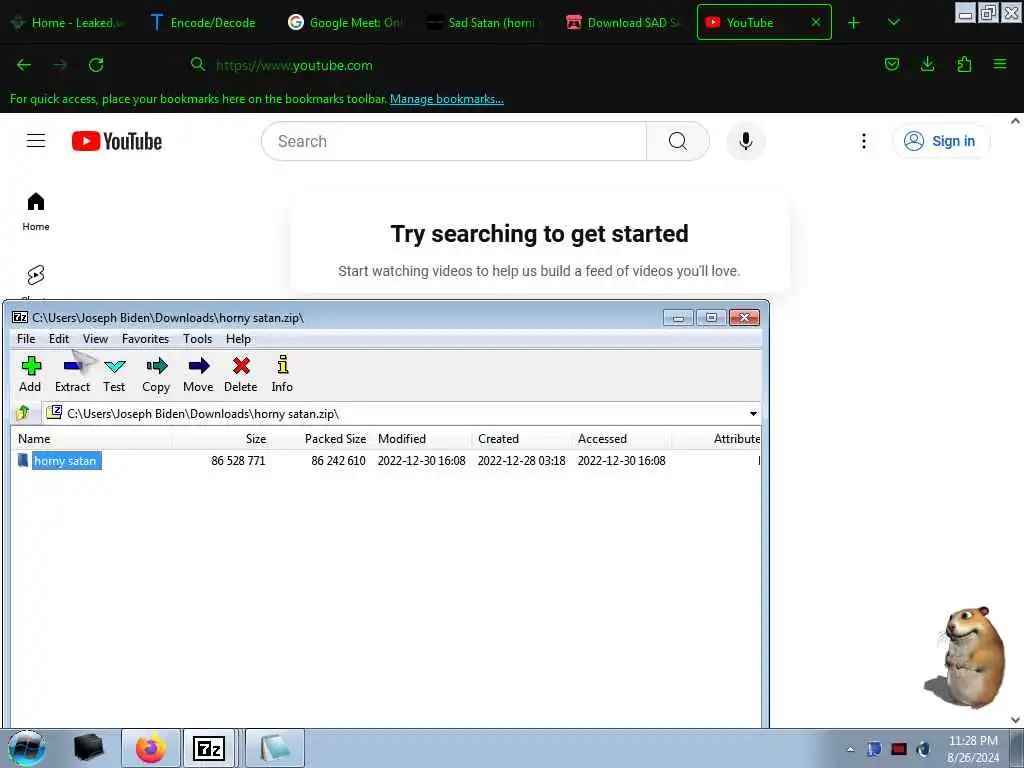Click the Add button in 7-Zip toolbar
This screenshot has width=1024, height=768.
[x=30, y=375]
